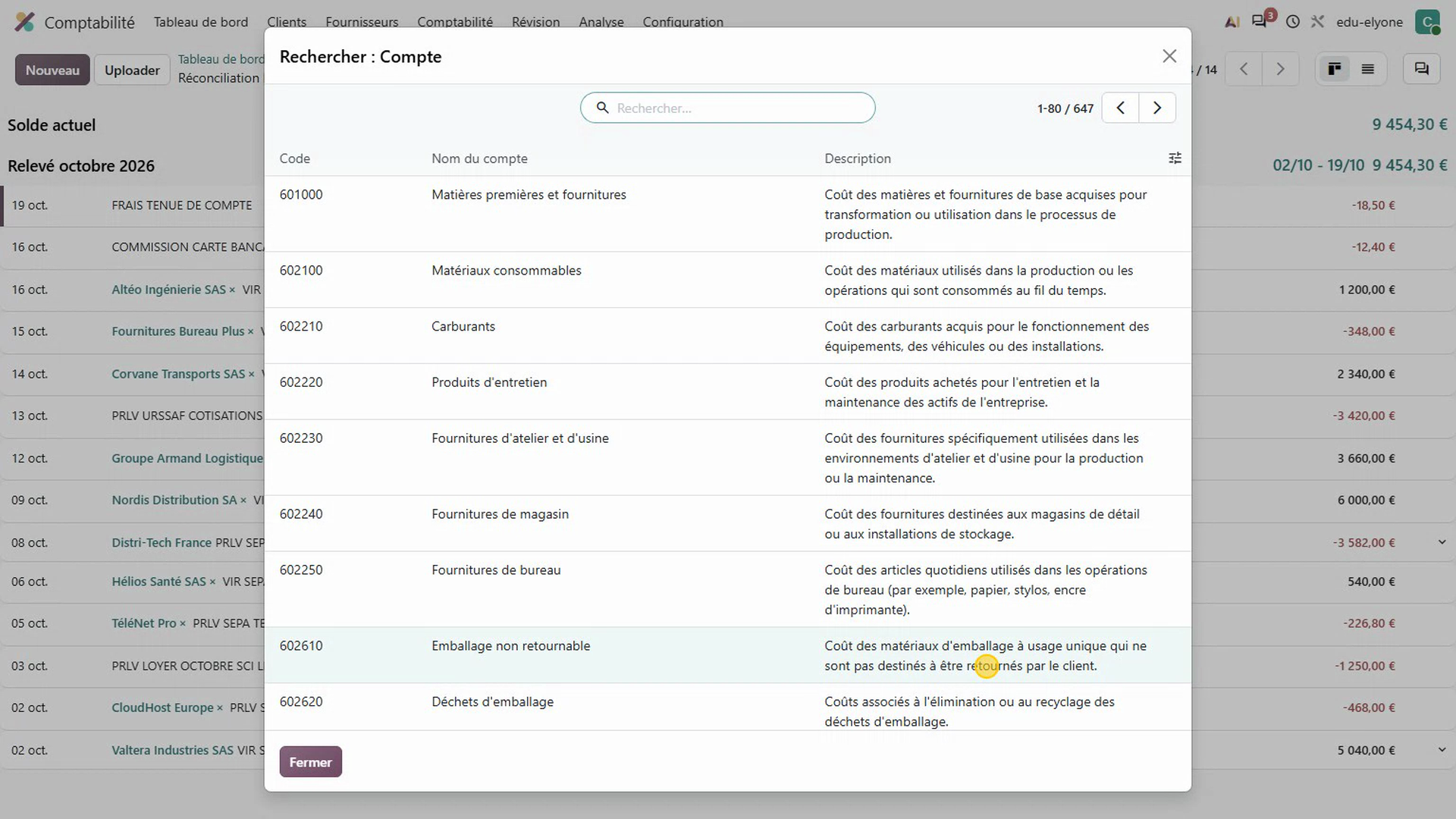Click the Uploader button
This screenshot has height=819, width=1456.
tap(132, 70)
